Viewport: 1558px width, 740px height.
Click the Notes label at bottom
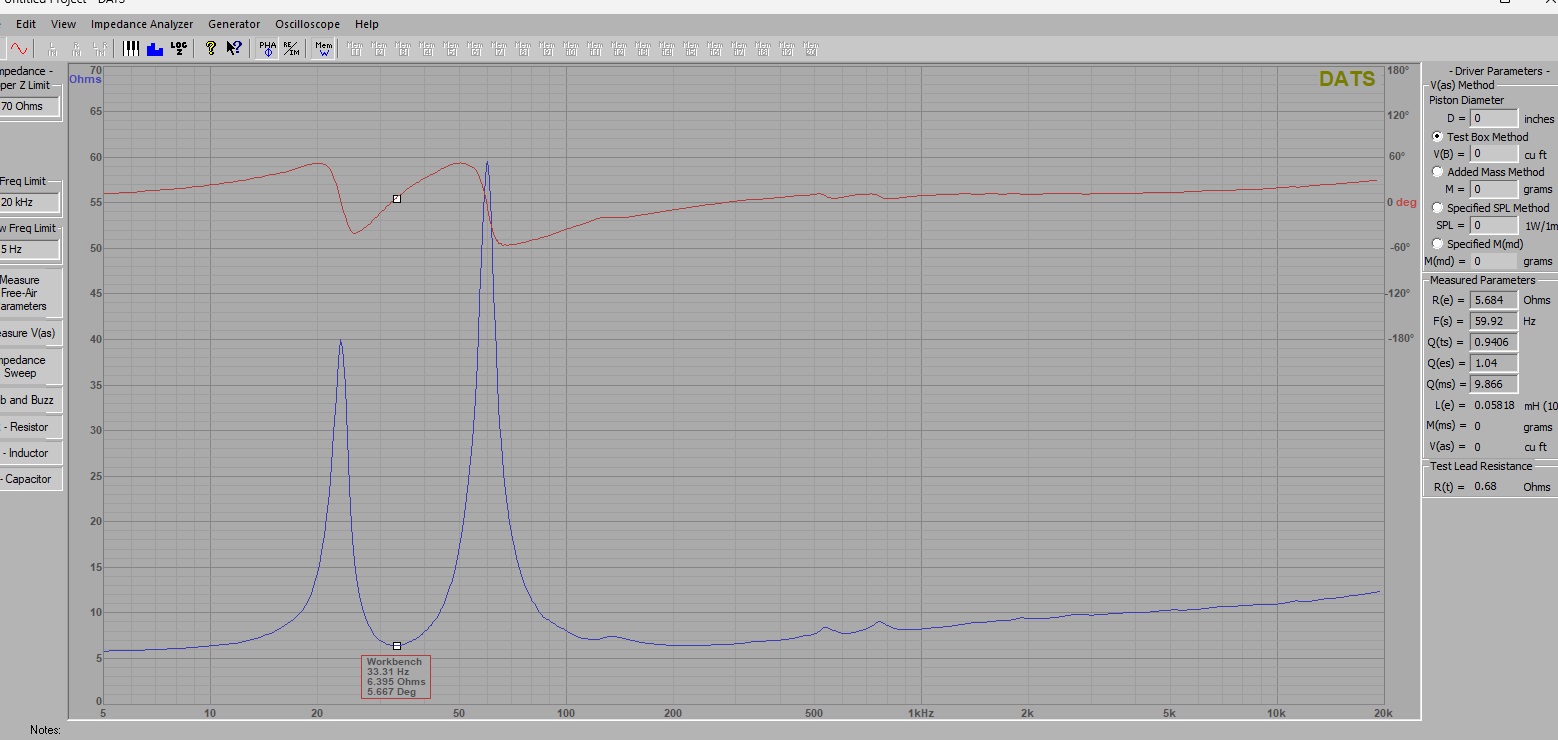(x=46, y=730)
